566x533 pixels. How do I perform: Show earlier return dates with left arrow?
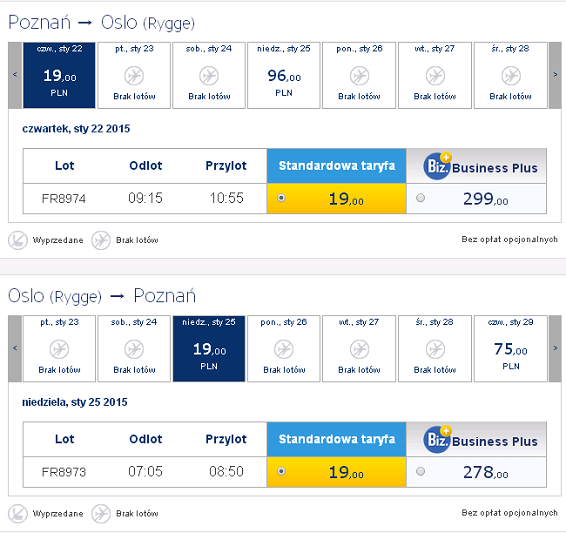coord(15,348)
